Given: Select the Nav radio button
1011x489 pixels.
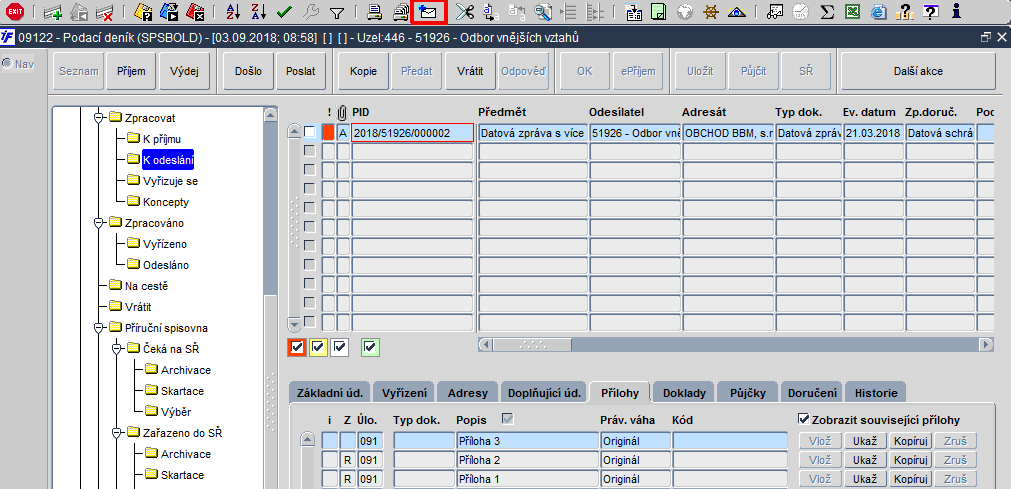Looking at the screenshot, I should click(8, 63).
